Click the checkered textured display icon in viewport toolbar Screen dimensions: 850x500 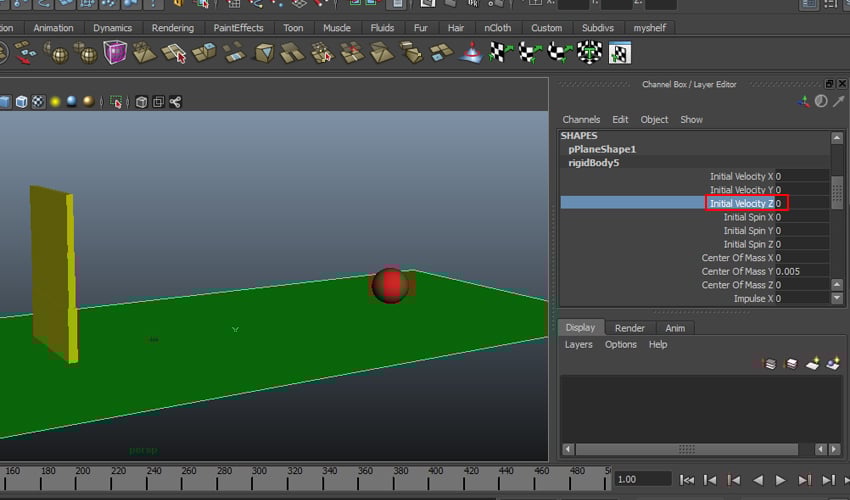(38, 101)
